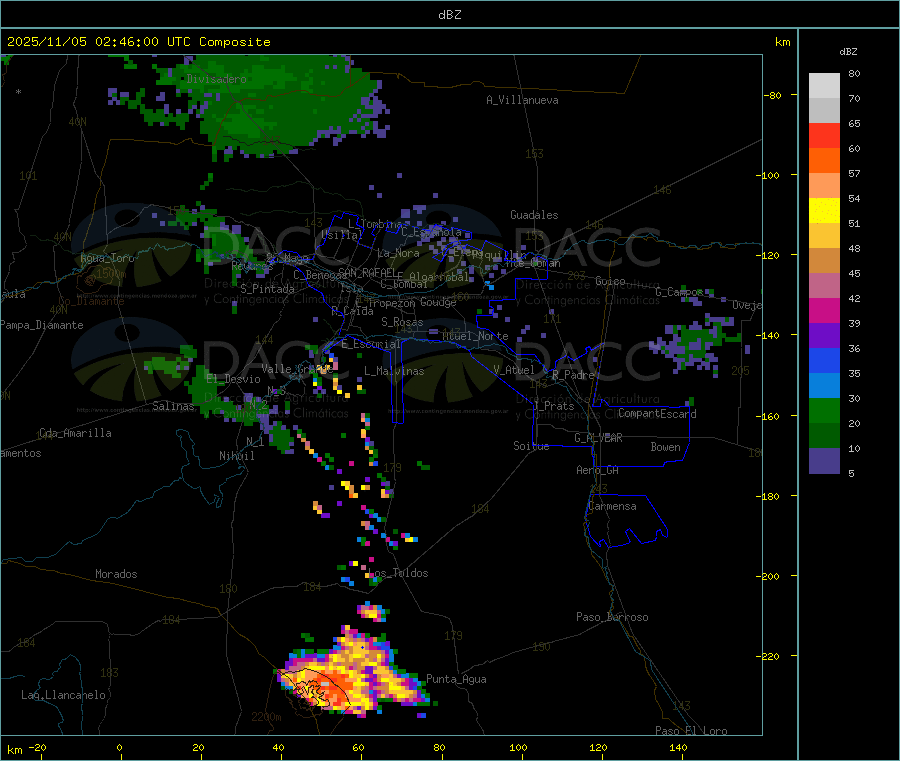Click the dBZ title at top
Image resolution: width=900 pixels, height=761 pixels.
coord(449,15)
